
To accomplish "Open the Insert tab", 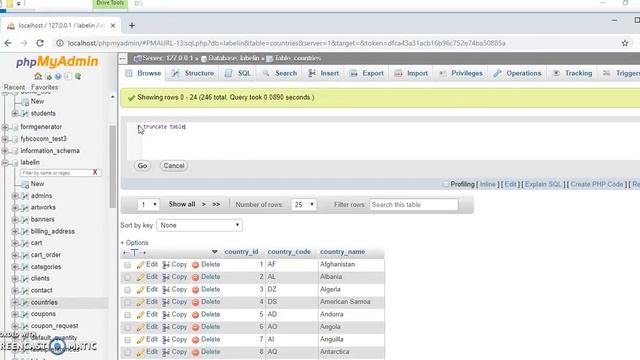I will click(324, 73).
